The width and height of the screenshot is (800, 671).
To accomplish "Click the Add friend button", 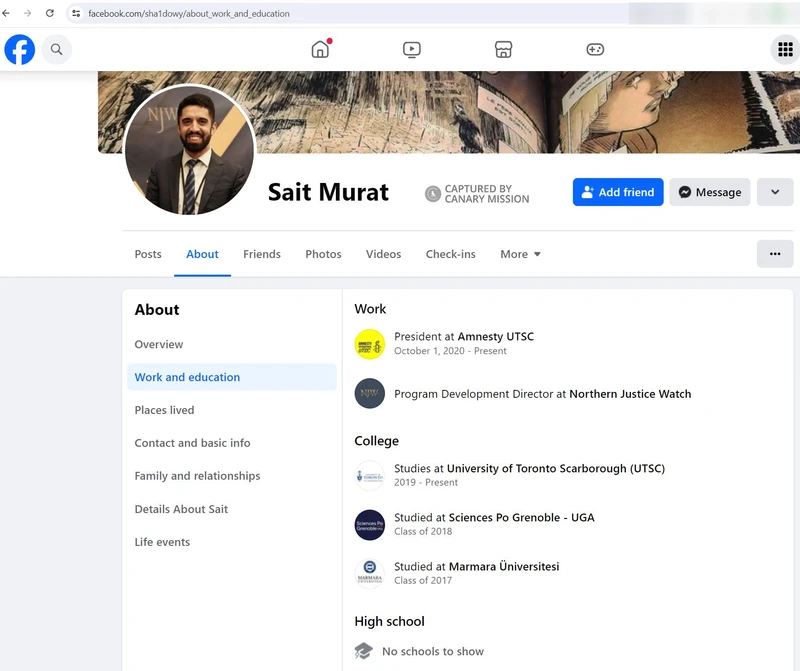I will [618, 192].
